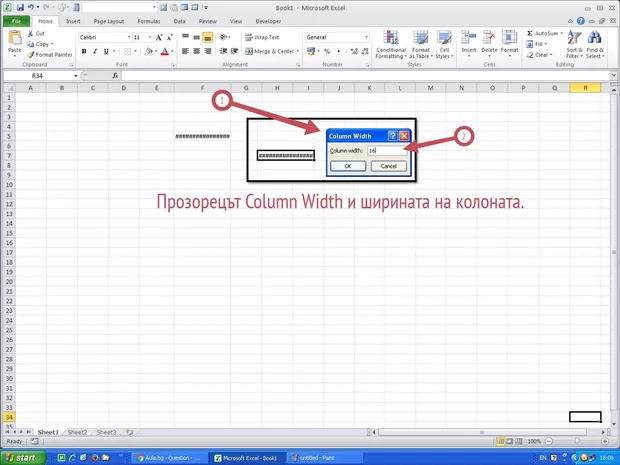This screenshot has height=465, width=620.
Task: Apply Bold formatting
Action: click(x=82, y=51)
